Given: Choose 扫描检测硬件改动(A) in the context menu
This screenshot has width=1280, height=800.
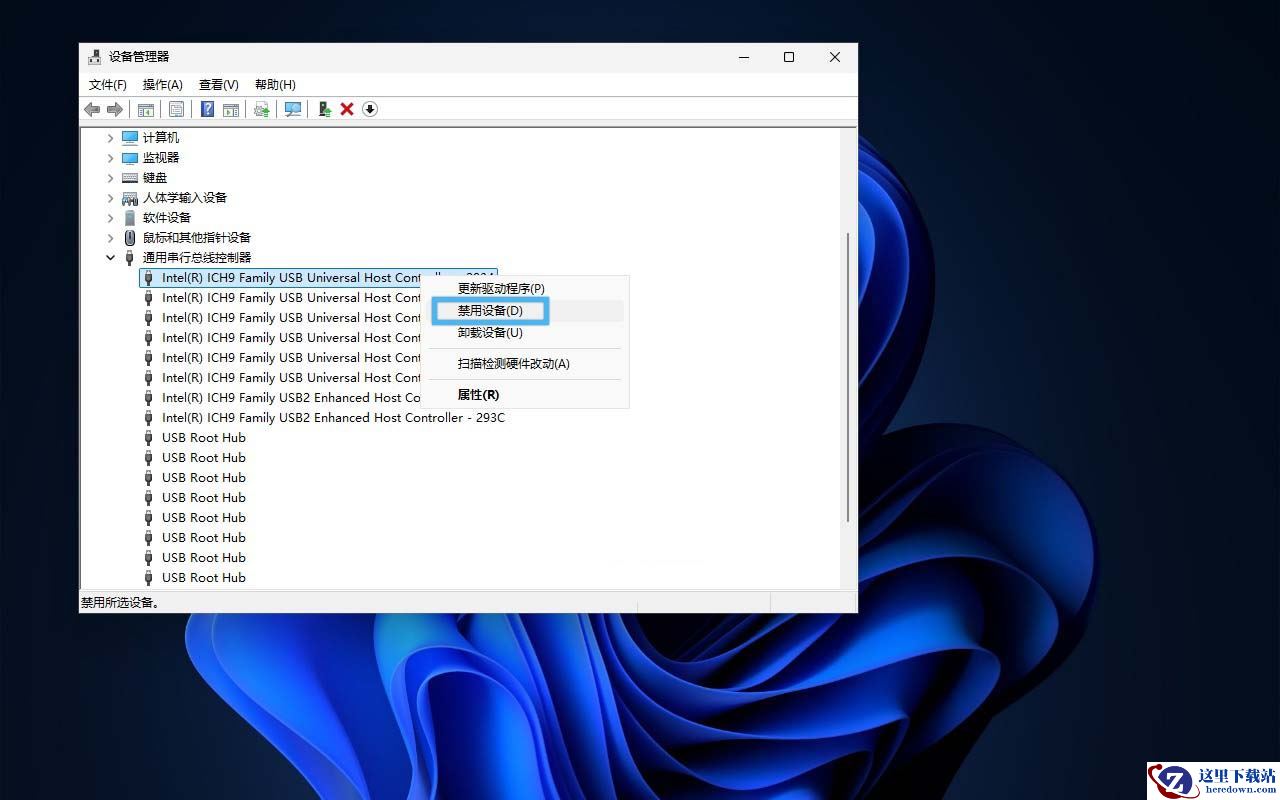Looking at the screenshot, I should 526,364.
